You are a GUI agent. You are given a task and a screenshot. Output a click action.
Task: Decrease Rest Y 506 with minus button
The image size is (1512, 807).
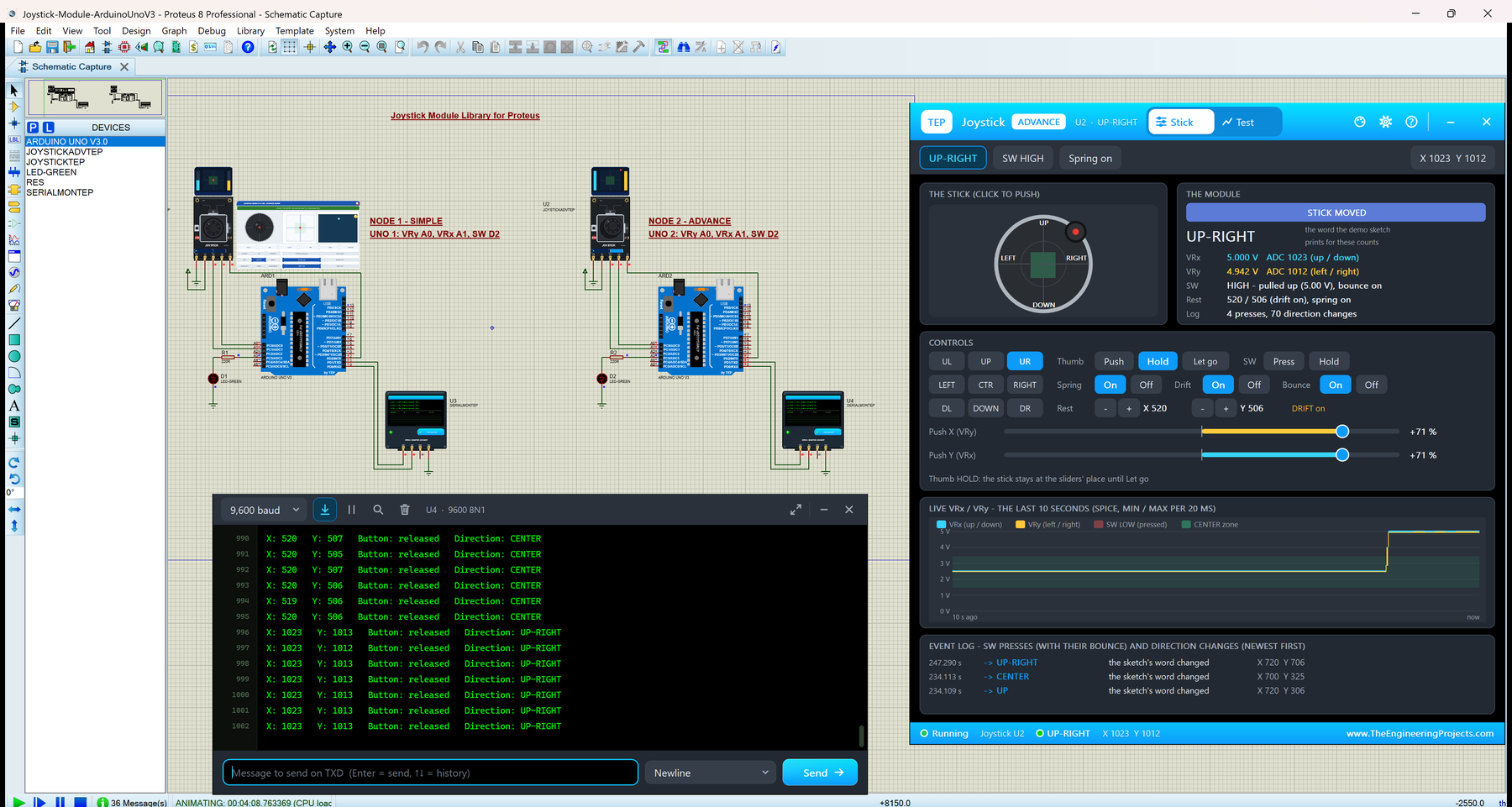[x=1203, y=408]
